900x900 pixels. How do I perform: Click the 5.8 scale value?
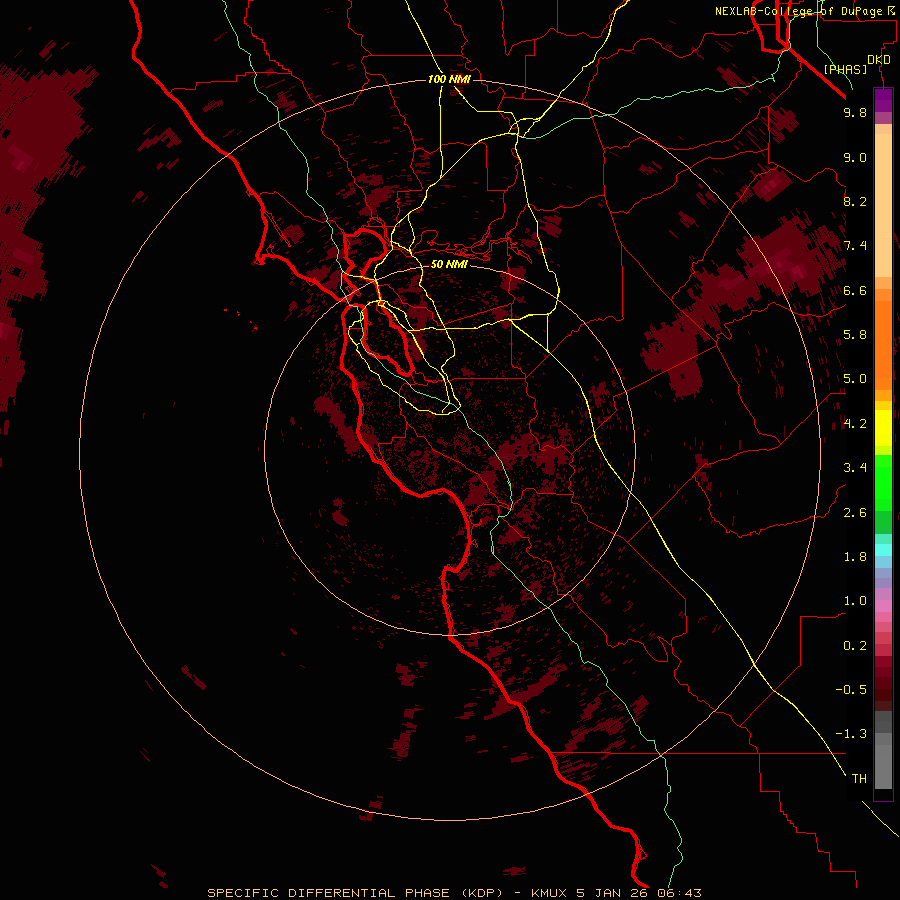[855, 335]
